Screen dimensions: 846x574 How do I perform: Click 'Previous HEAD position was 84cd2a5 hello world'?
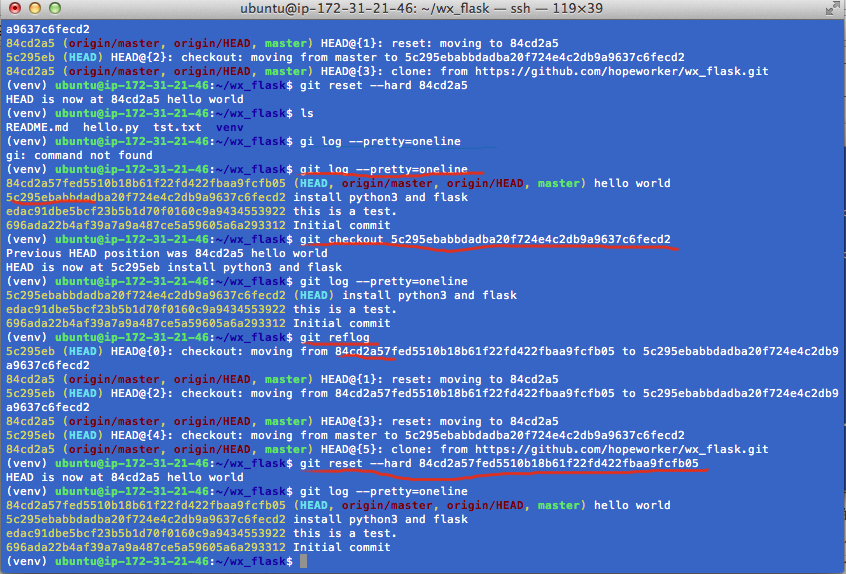click(x=167, y=253)
